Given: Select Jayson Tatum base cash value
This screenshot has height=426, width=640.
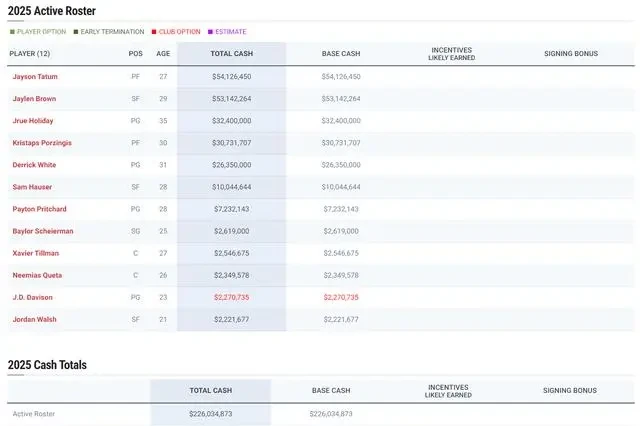Looking at the screenshot, I should pyautogui.click(x=341, y=77).
